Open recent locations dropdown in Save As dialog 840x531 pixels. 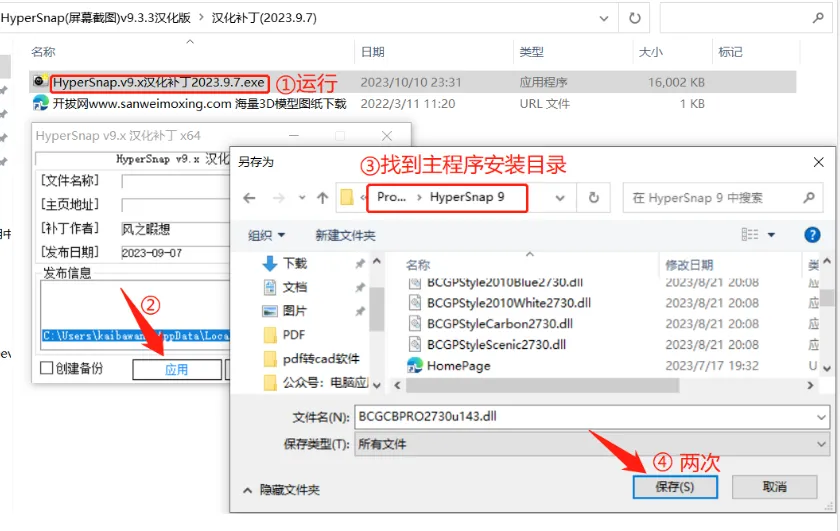click(x=302, y=198)
